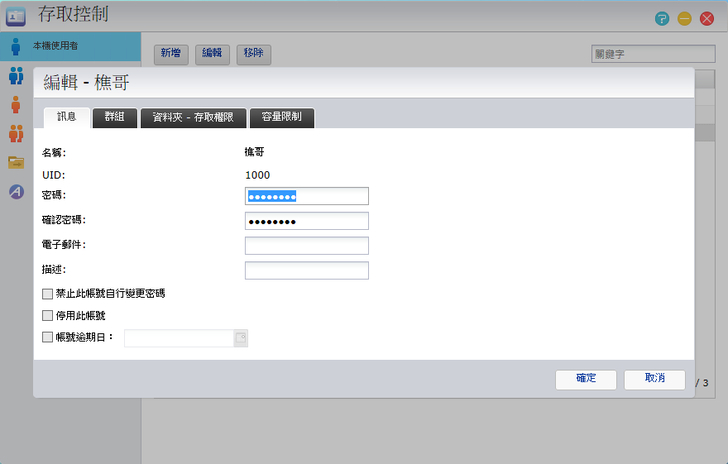
Task: Minimize the Access Control window
Action: coord(684,19)
